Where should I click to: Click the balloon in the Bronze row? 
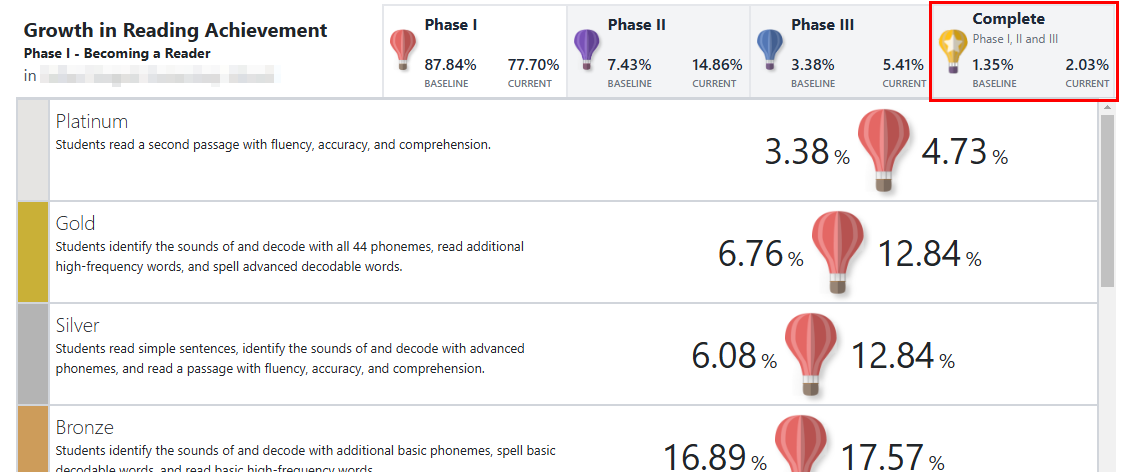click(x=801, y=443)
